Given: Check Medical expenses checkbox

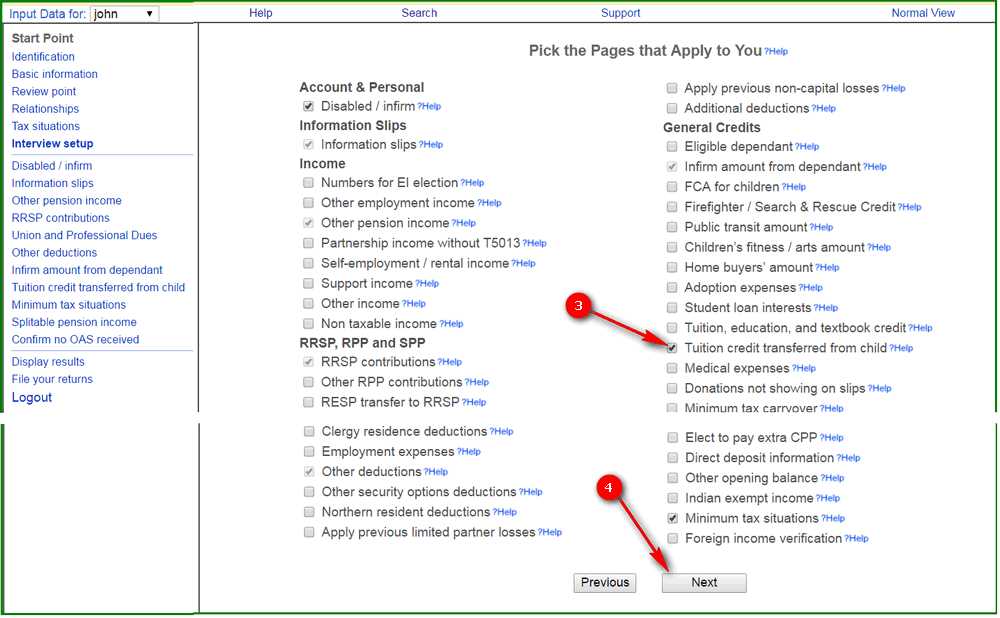Looking at the screenshot, I should (x=672, y=368).
